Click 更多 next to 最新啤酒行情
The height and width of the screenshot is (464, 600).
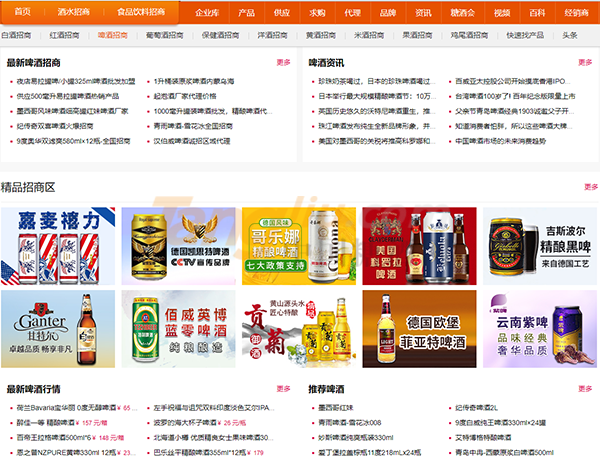pos(284,389)
